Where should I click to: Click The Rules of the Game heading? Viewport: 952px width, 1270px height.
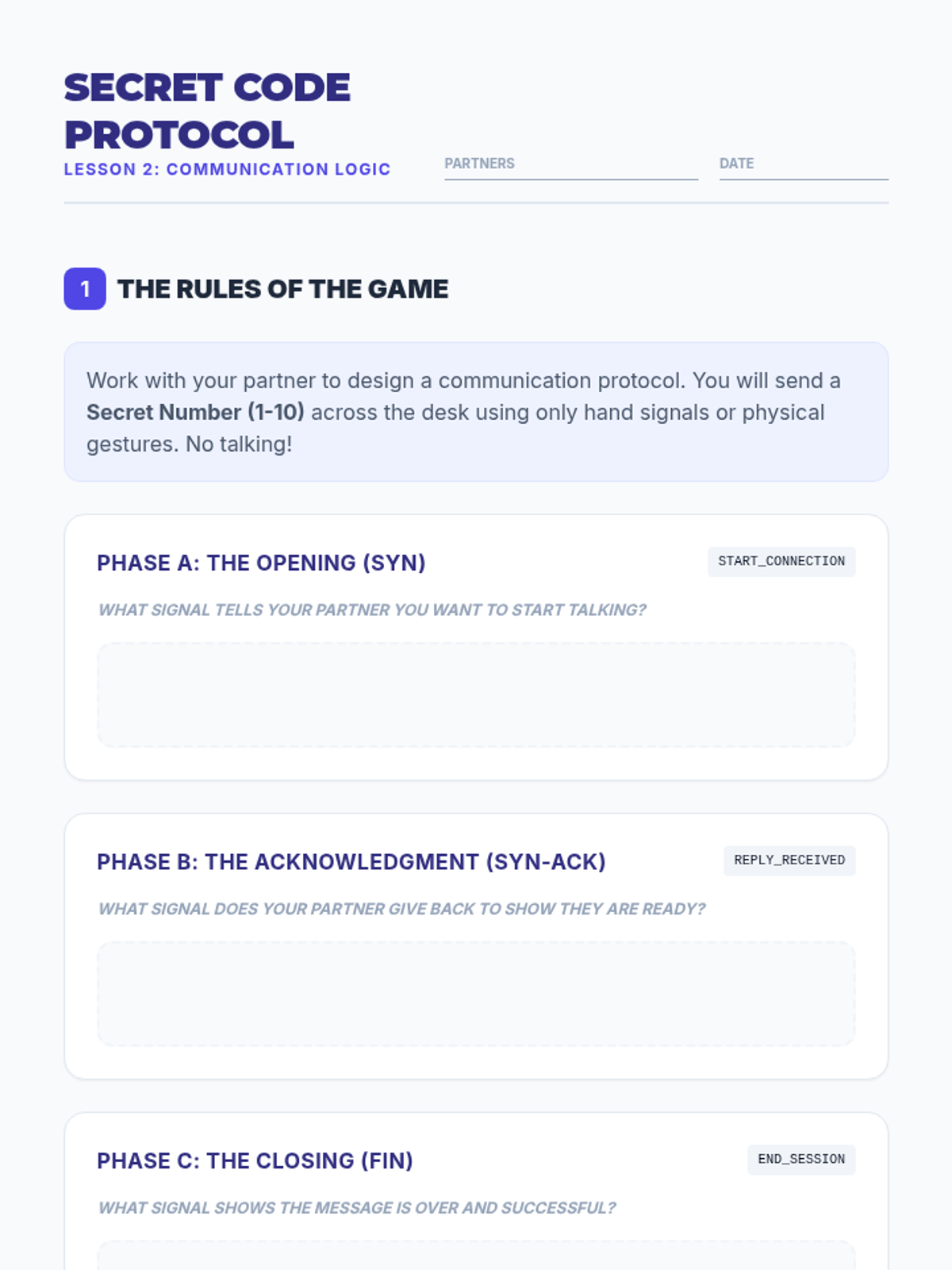tap(282, 289)
